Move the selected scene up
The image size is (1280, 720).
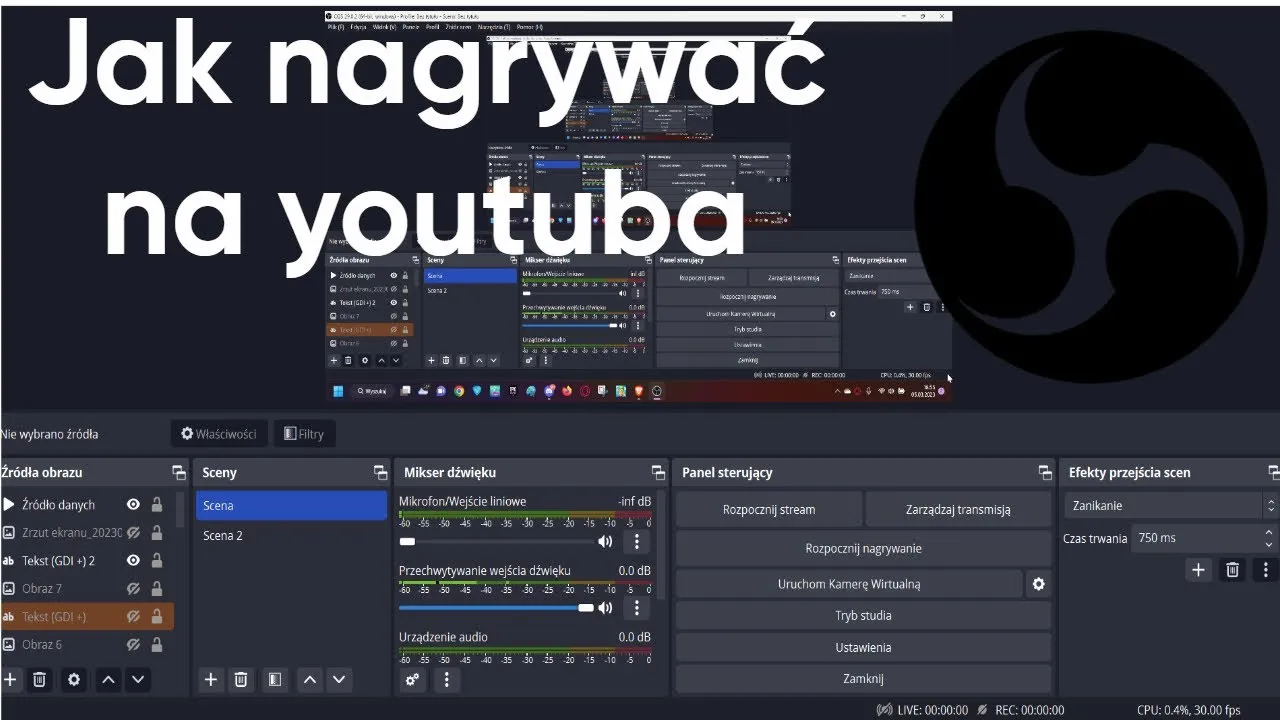pyautogui.click(x=310, y=679)
